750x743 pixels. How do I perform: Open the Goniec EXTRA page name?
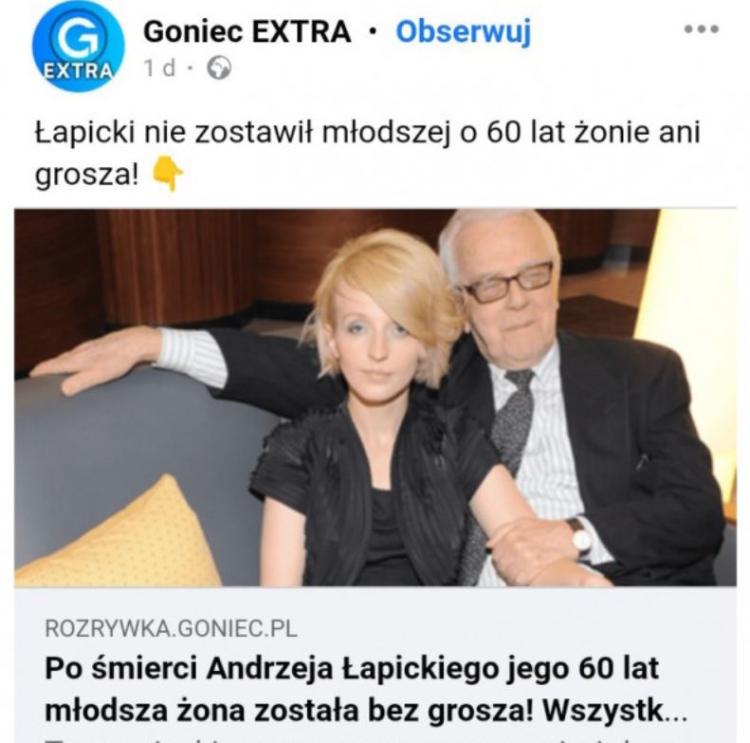pyautogui.click(x=247, y=32)
